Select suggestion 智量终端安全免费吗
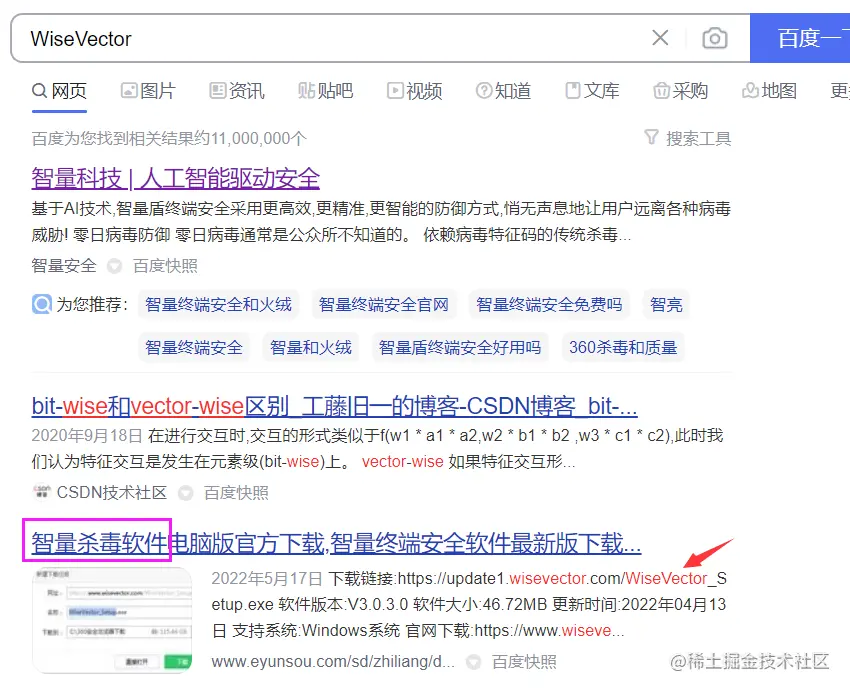 [x=549, y=304]
